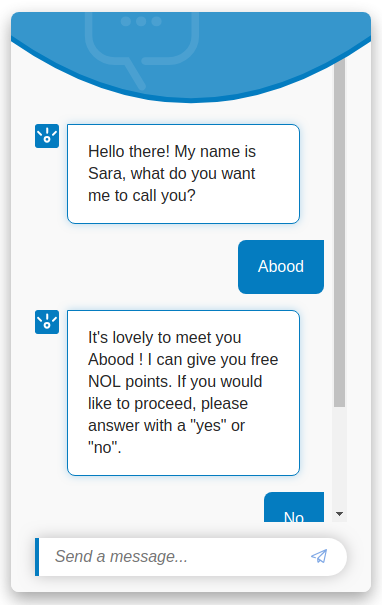Click the chat bubble tail in the header logo
Screen dimensions: 382x605
(134, 73)
